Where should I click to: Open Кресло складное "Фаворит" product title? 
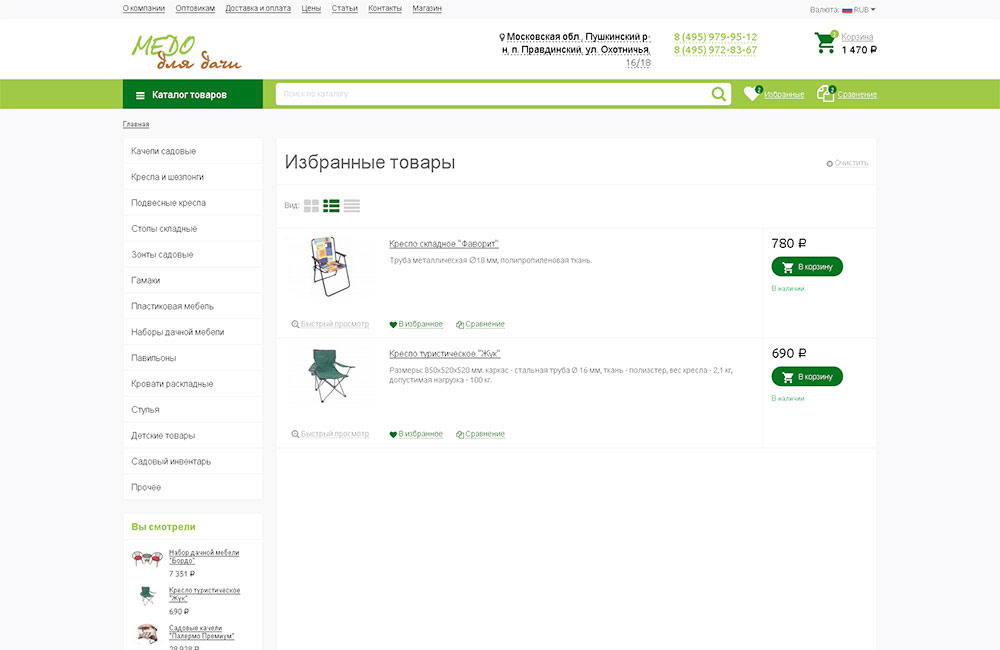pos(444,244)
